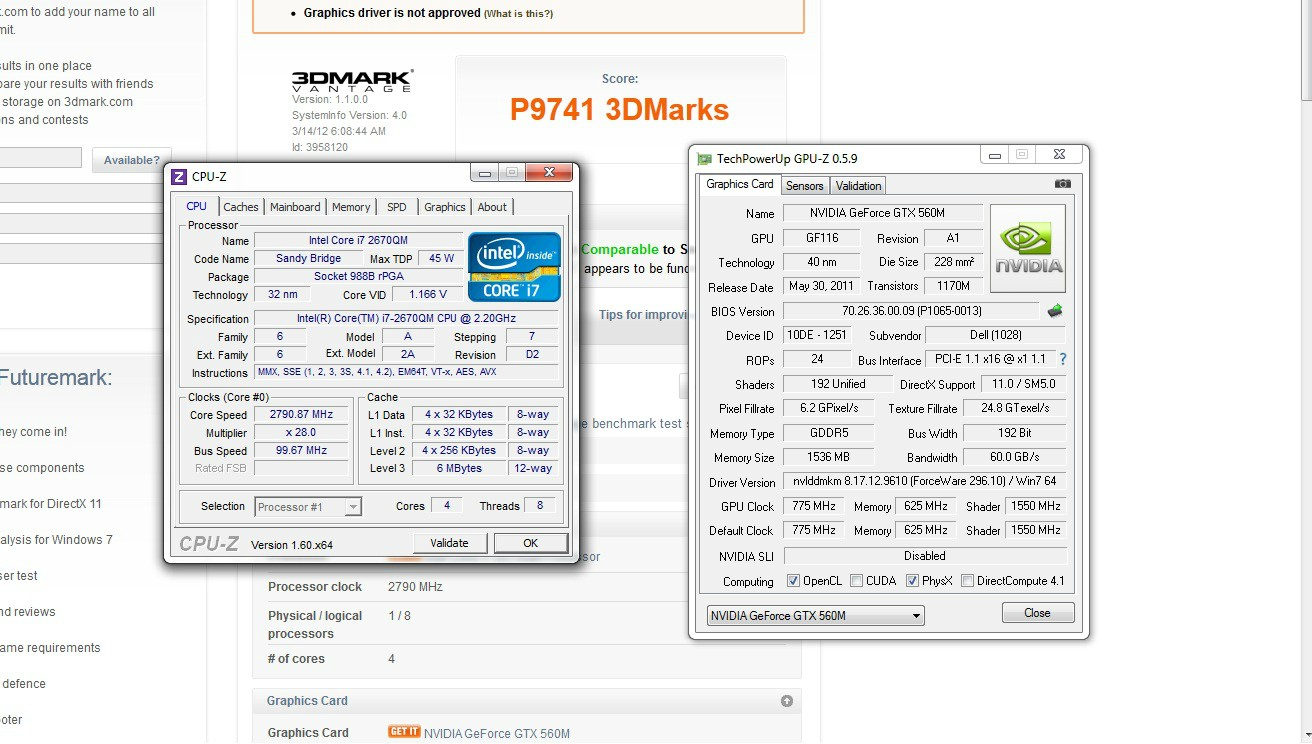The height and width of the screenshot is (744, 1312).
Task: Switch to the Validation tab in GPU-Z
Action: (858, 186)
